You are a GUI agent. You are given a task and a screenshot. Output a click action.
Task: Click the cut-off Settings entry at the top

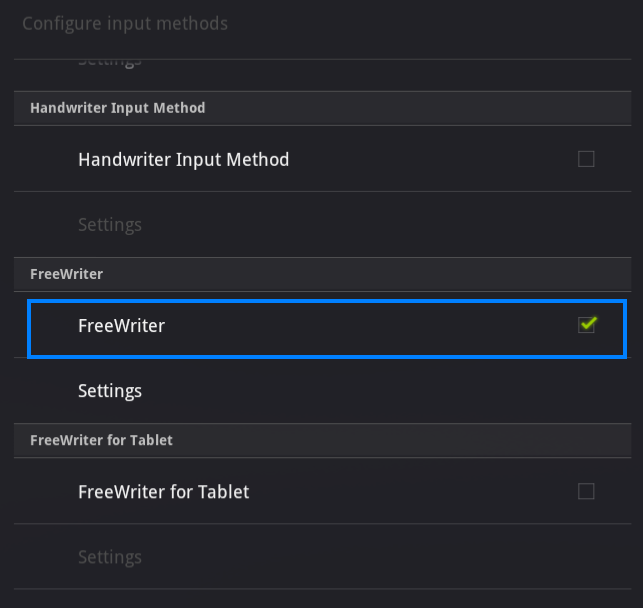[x=110, y=60]
